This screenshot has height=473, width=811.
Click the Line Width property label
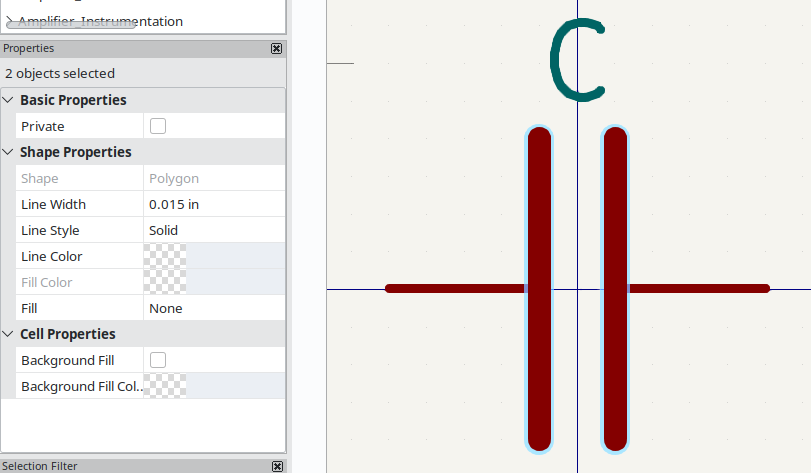click(x=53, y=204)
